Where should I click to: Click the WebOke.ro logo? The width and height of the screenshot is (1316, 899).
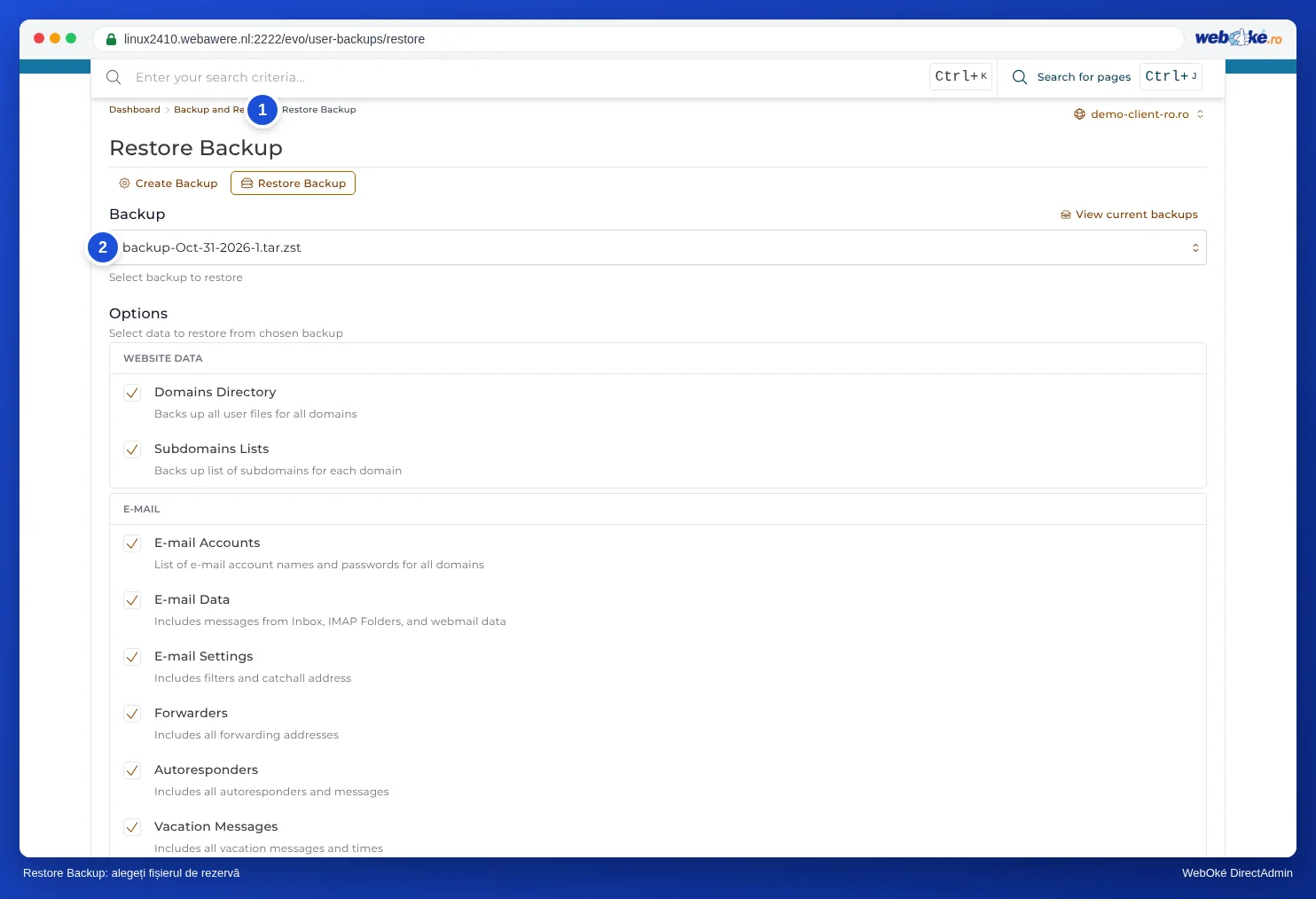[1238, 37]
